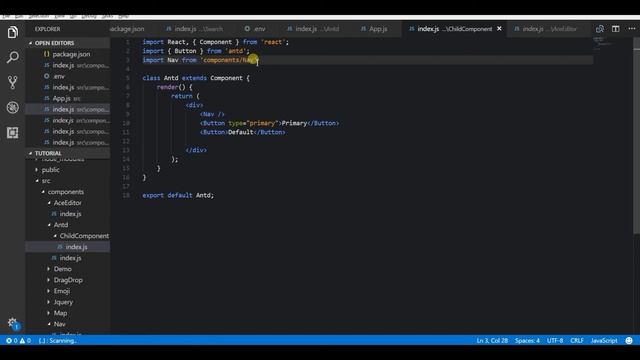Open the Search view in activity bar
The height and width of the screenshot is (360, 640).
13,58
